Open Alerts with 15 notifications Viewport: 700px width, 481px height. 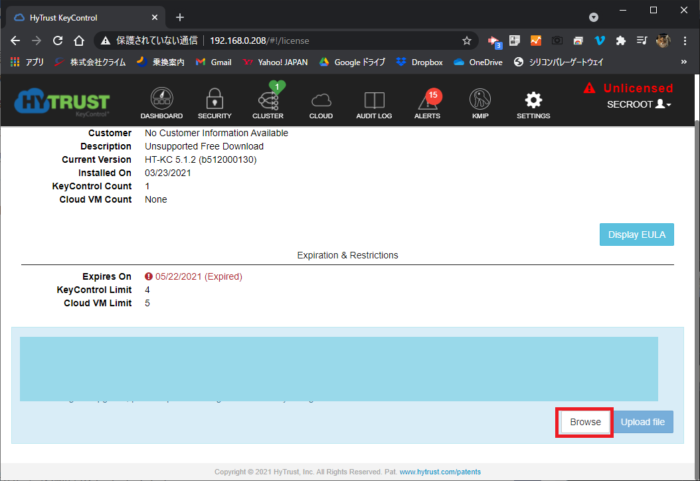tap(427, 104)
